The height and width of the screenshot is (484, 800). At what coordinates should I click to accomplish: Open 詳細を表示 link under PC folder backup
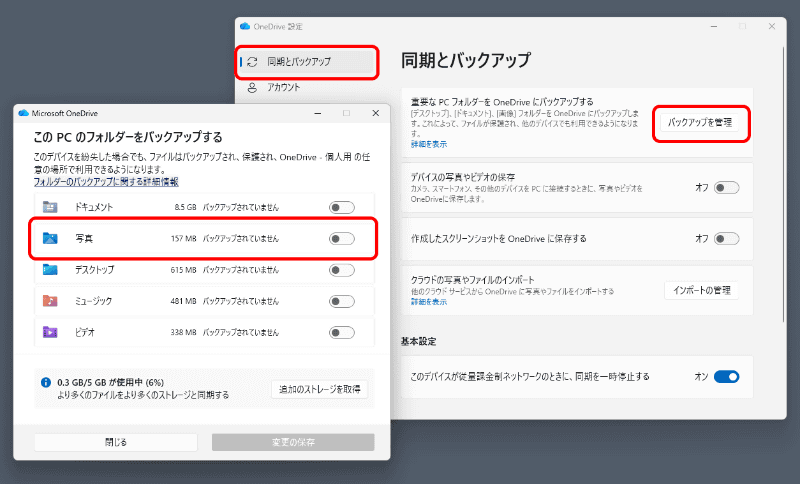tap(429, 144)
